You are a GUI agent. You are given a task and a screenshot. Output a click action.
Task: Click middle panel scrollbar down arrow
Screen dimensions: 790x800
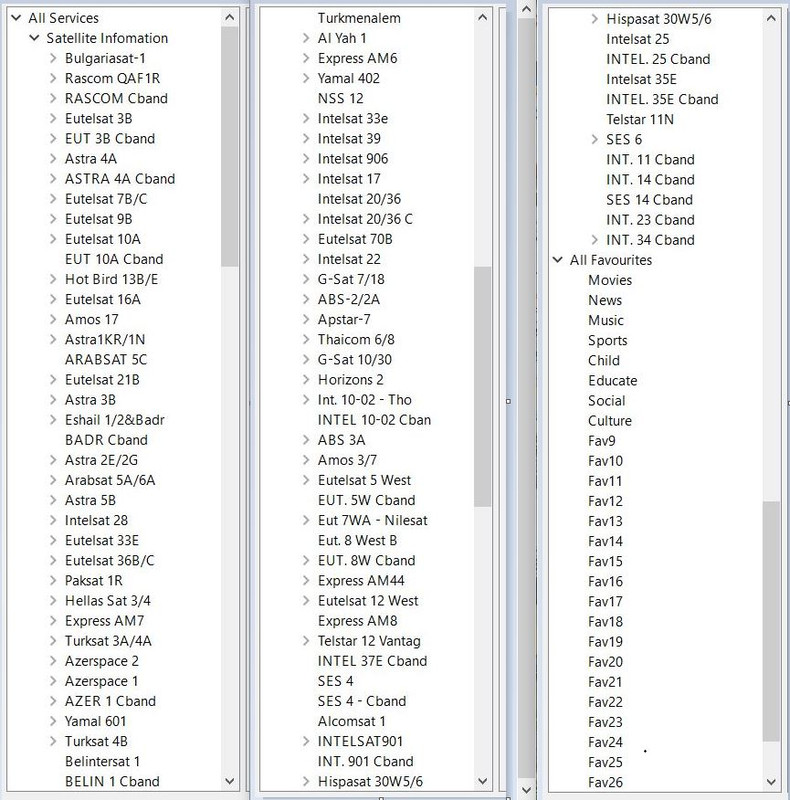[482, 781]
